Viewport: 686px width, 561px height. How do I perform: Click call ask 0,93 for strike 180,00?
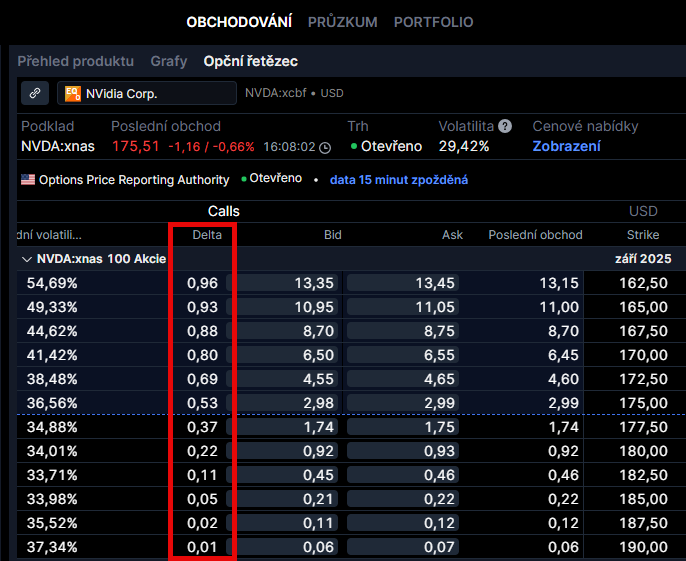click(x=402, y=451)
